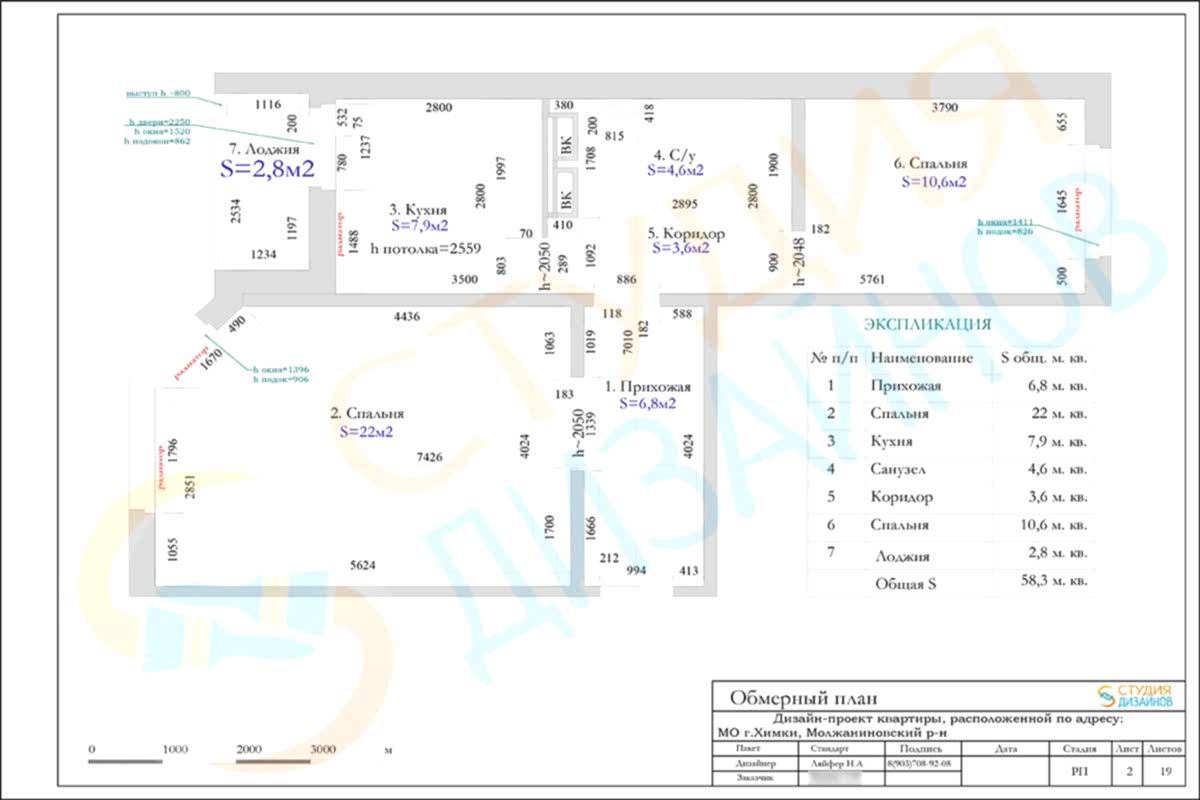Click the "3. Кухня" room label
The width and height of the screenshot is (1200, 800).
click(x=418, y=210)
